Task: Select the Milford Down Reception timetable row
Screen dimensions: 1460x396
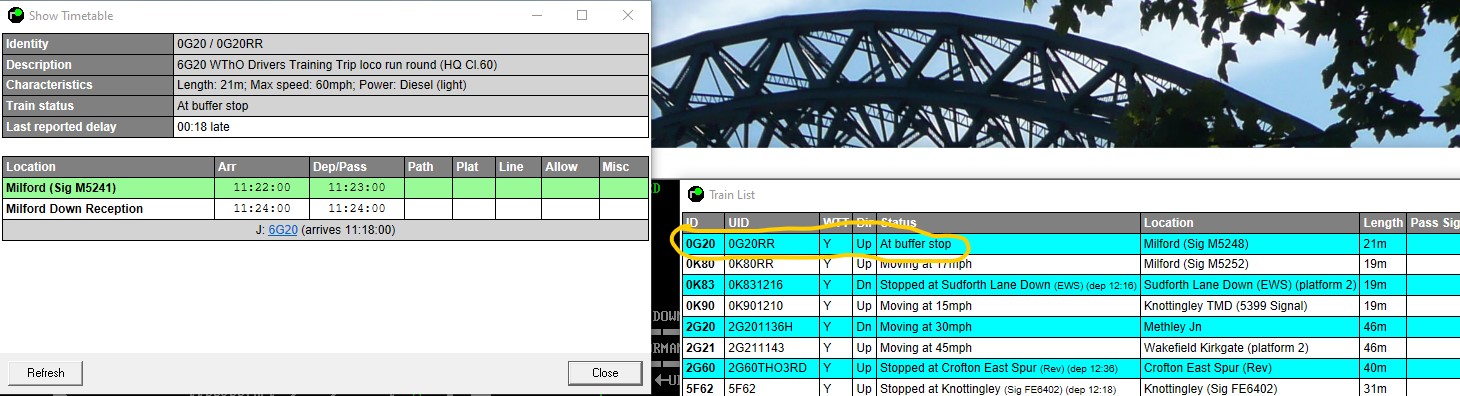Action: click(325, 209)
